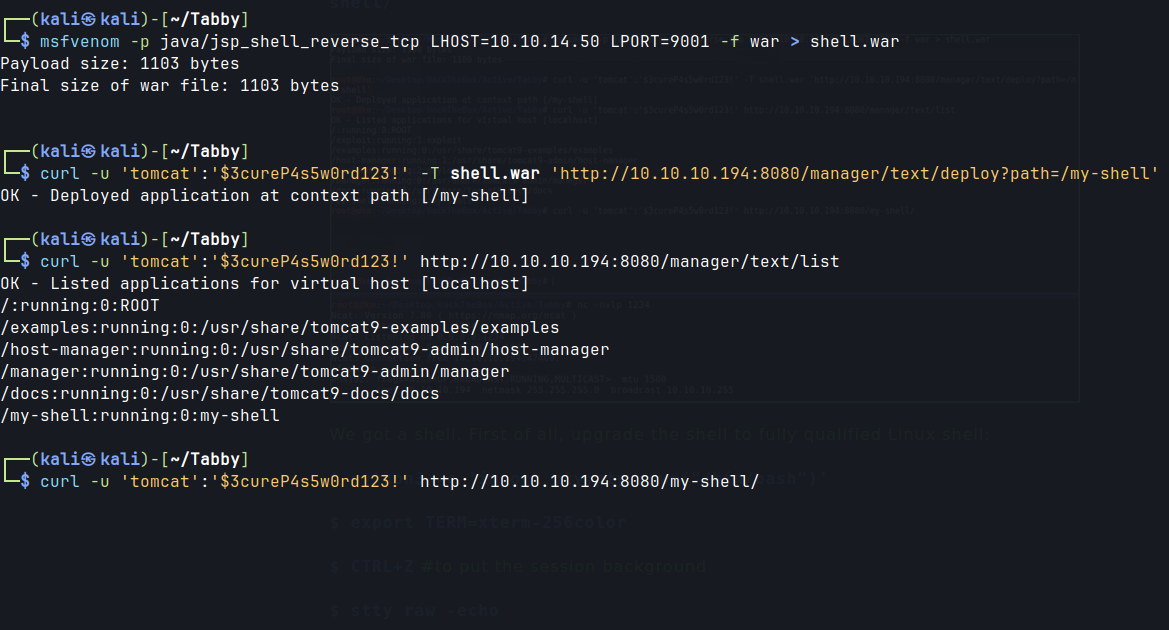
Task: Click 'Payload size: 1103 bytes' line
Action: pos(120,64)
